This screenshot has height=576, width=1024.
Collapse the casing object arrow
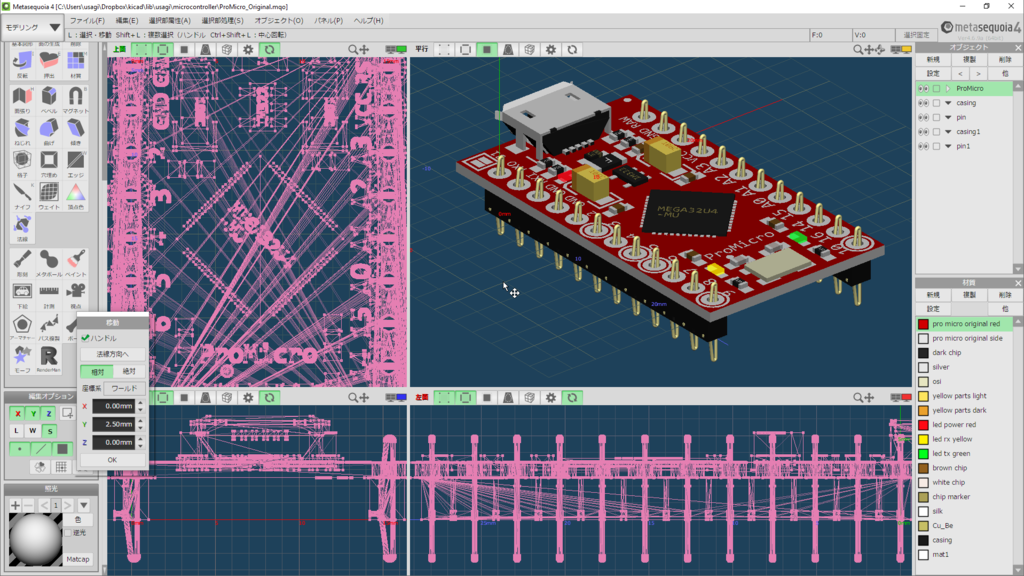tap(948, 103)
